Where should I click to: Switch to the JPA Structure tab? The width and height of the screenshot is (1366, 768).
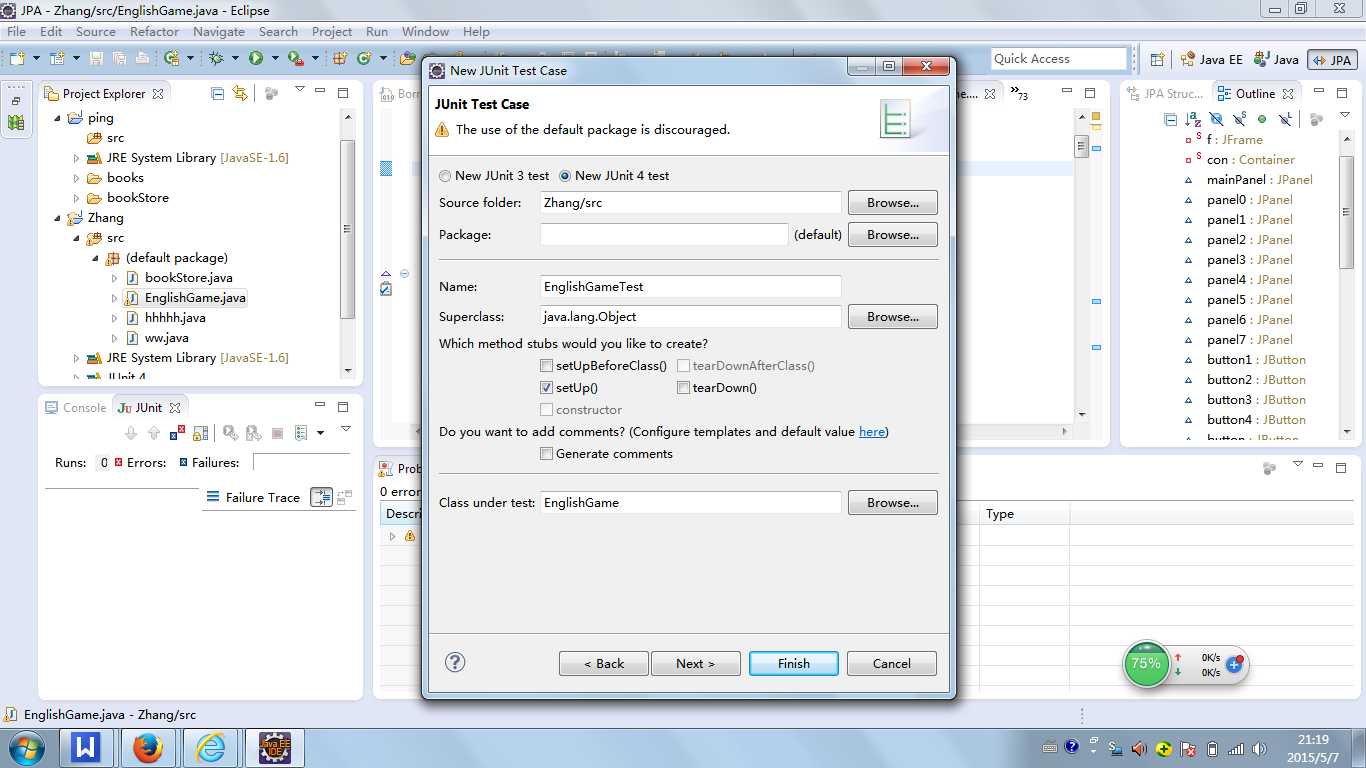tap(1166, 94)
